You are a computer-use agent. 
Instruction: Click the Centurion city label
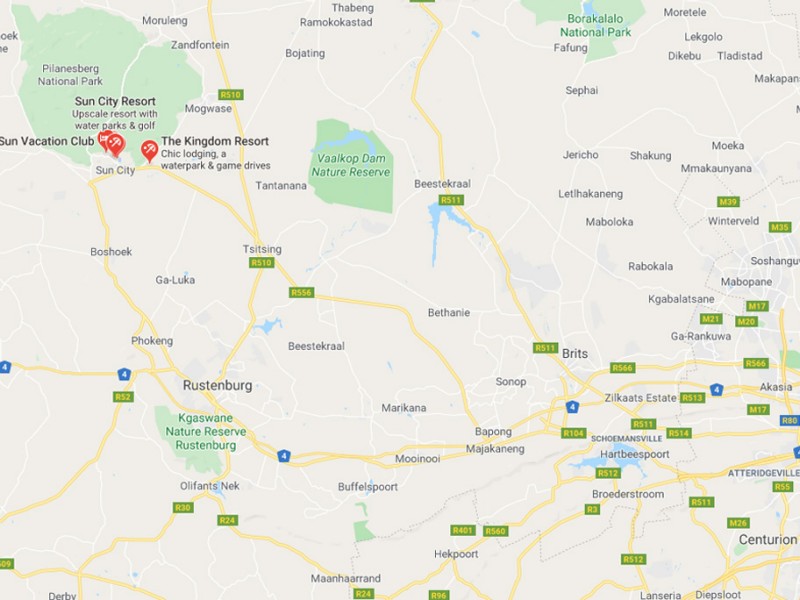(768, 540)
